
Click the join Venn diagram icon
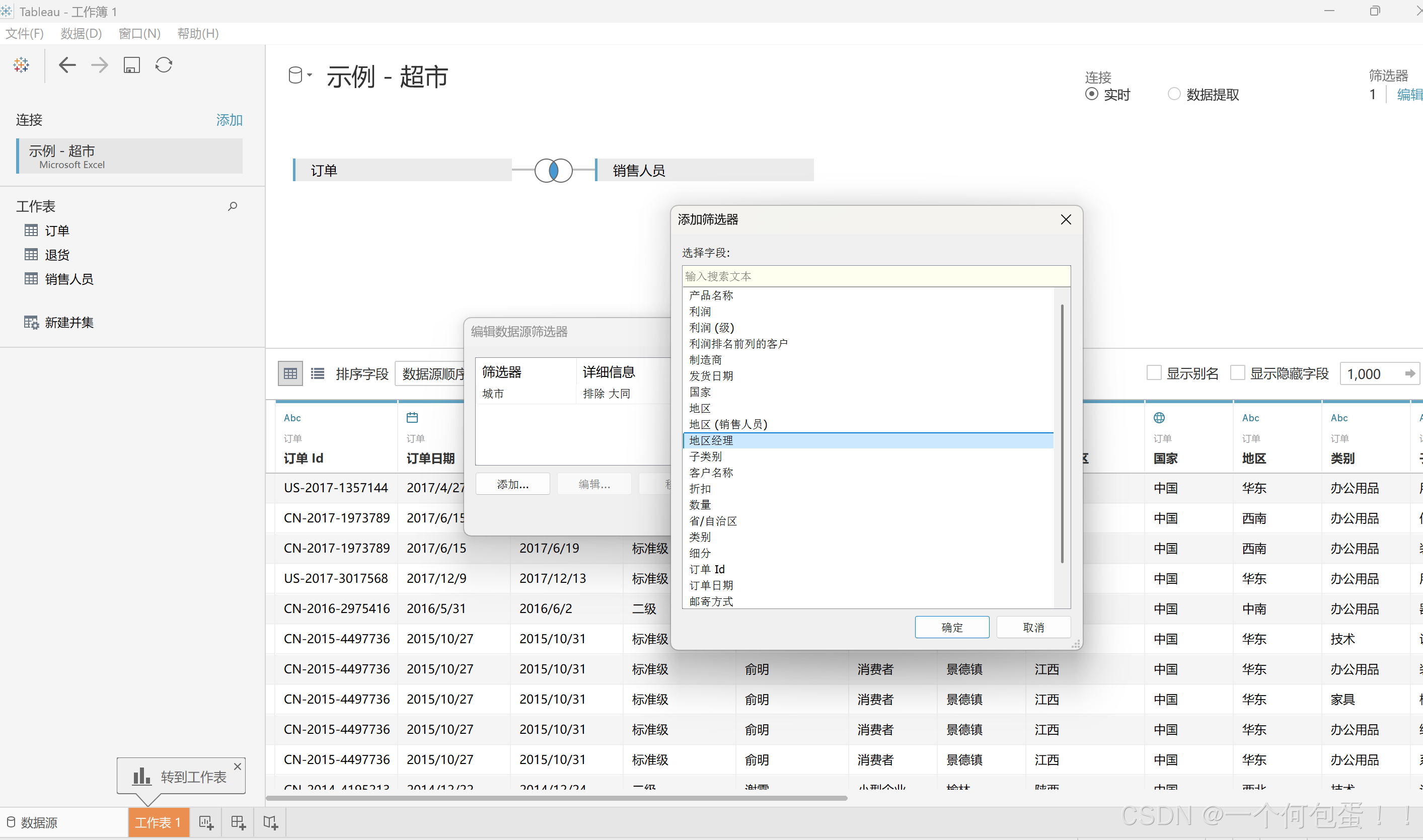(553, 171)
